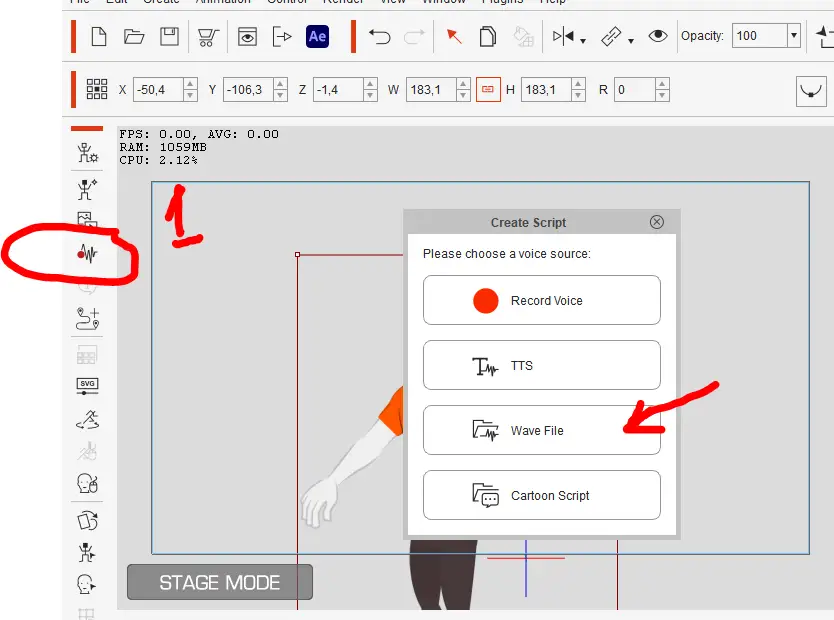This screenshot has height=620, width=834.
Task: Open project with folder icon
Action: (x=134, y=37)
